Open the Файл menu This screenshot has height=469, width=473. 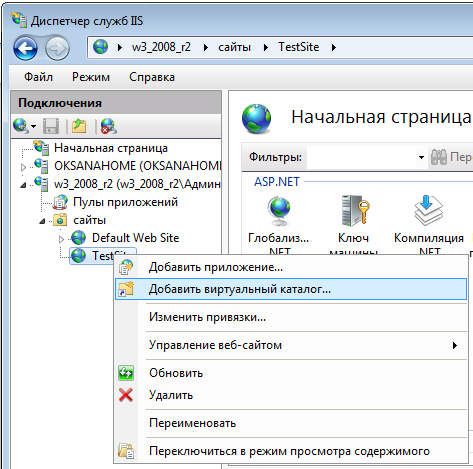(38, 77)
